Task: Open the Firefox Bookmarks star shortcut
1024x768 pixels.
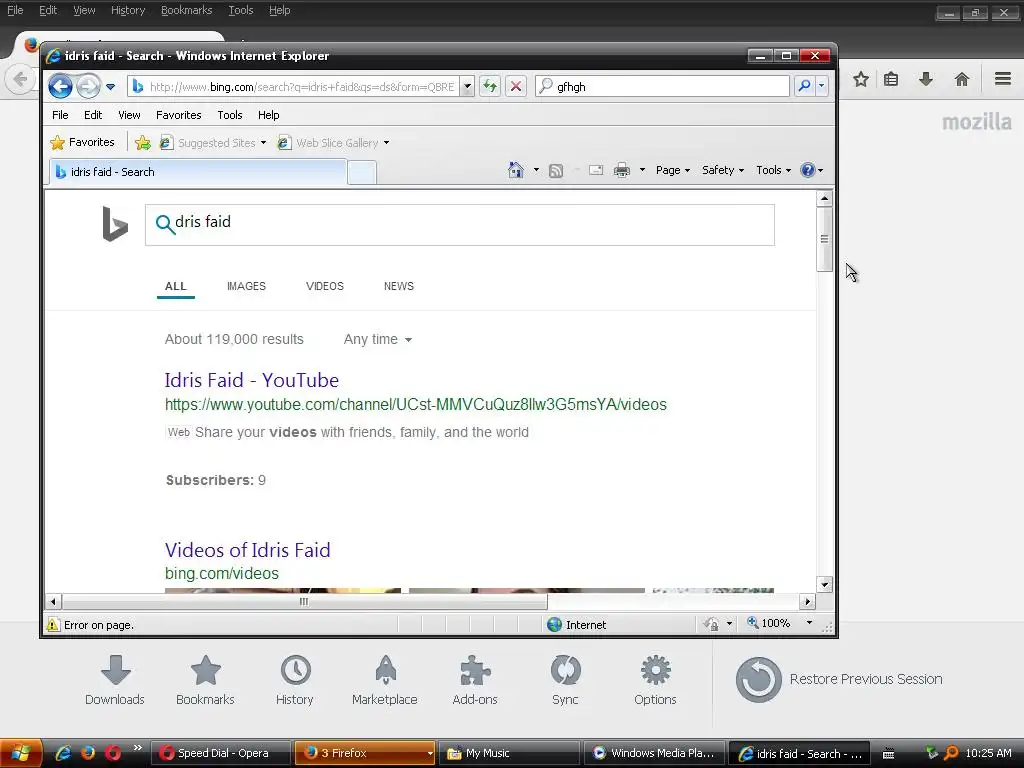Action: [x=205, y=680]
